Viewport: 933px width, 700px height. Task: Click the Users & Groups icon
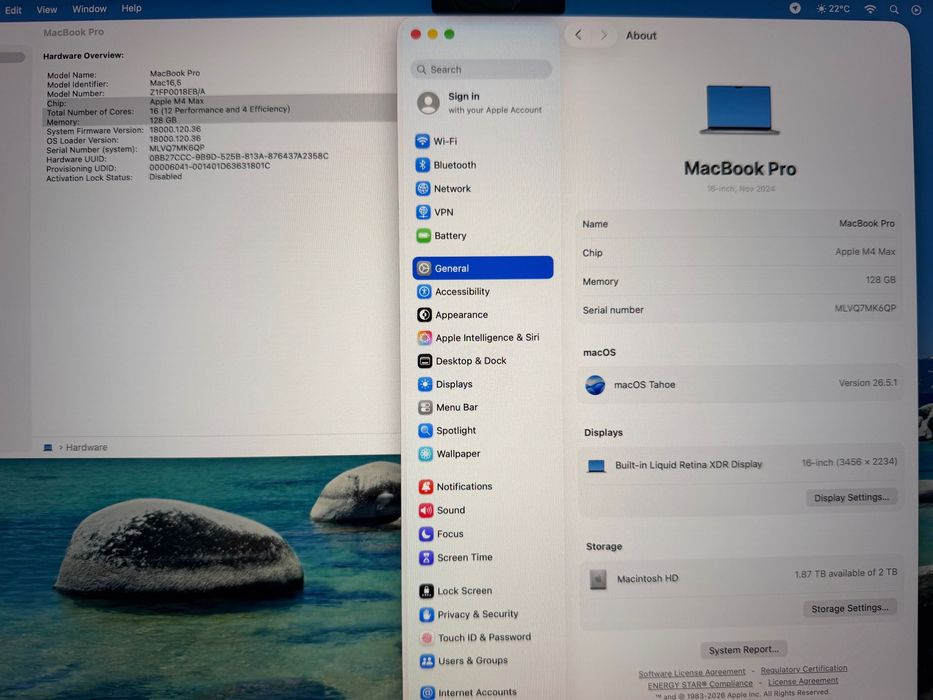click(427, 661)
